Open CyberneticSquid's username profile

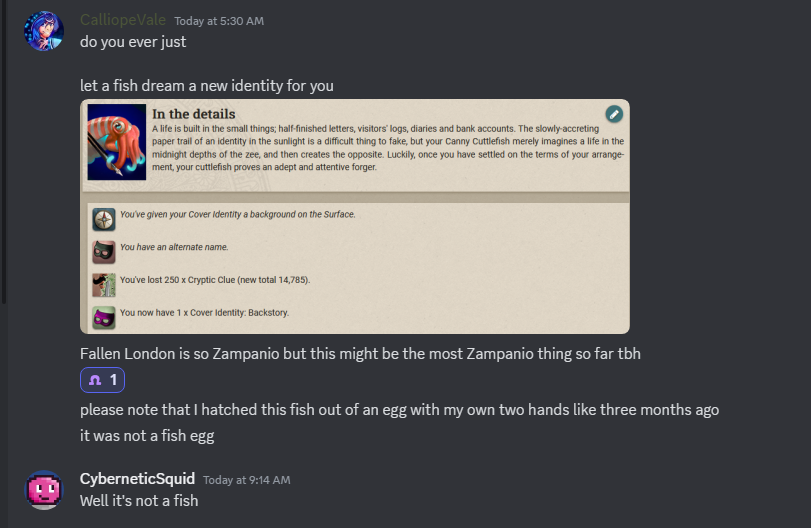click(x=137, y=479)
